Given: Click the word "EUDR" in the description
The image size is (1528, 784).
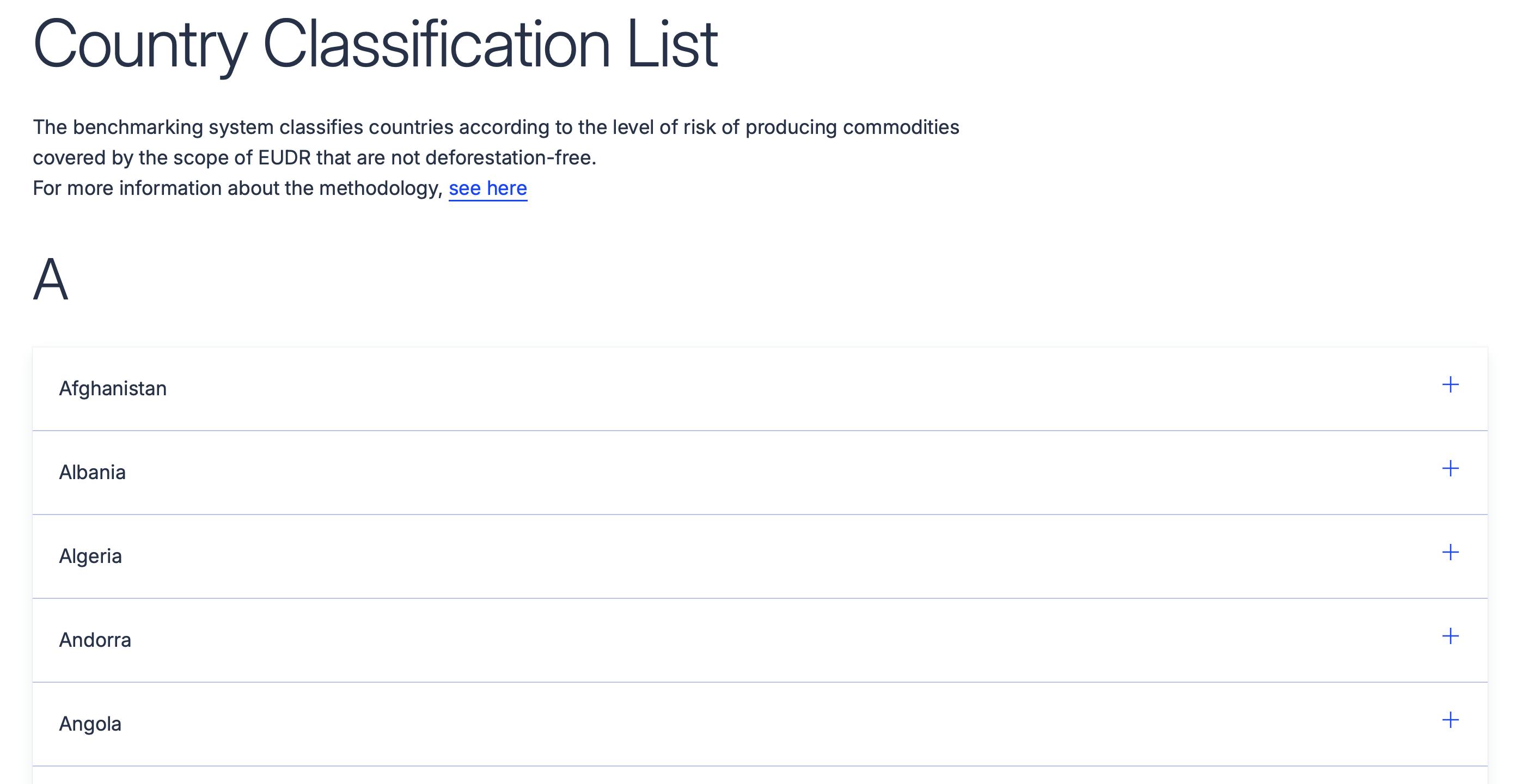Looking at the screenshot, I should 284,158.
